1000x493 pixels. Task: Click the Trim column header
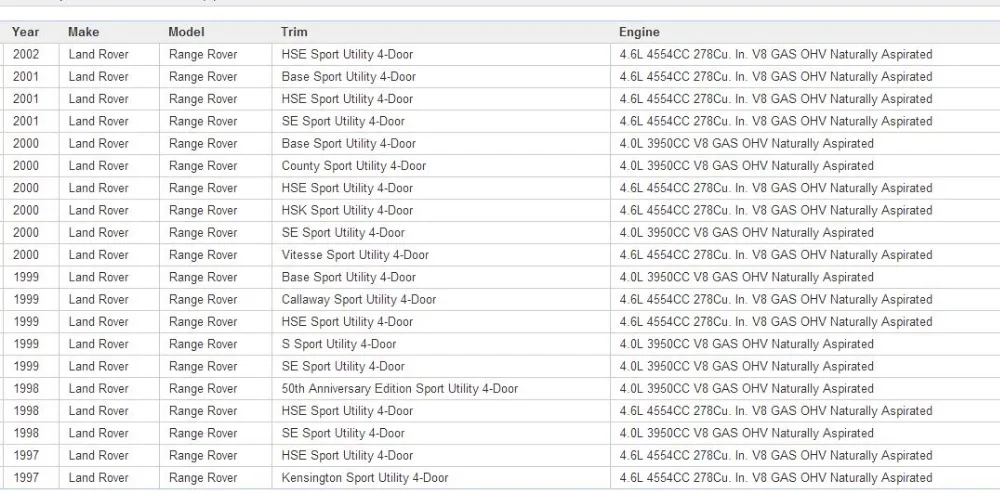point(294,32)
